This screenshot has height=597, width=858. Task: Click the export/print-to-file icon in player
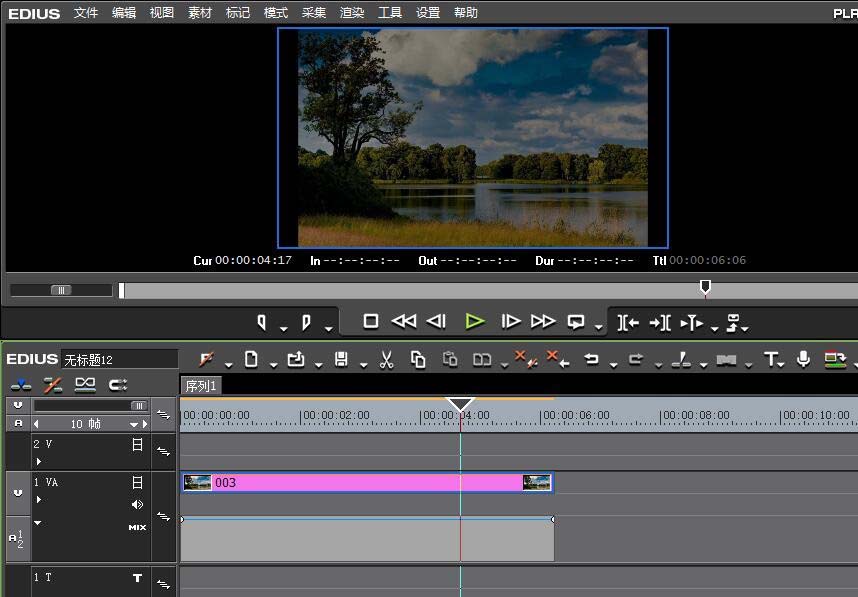pyautogui.click(x=733, y=323)
